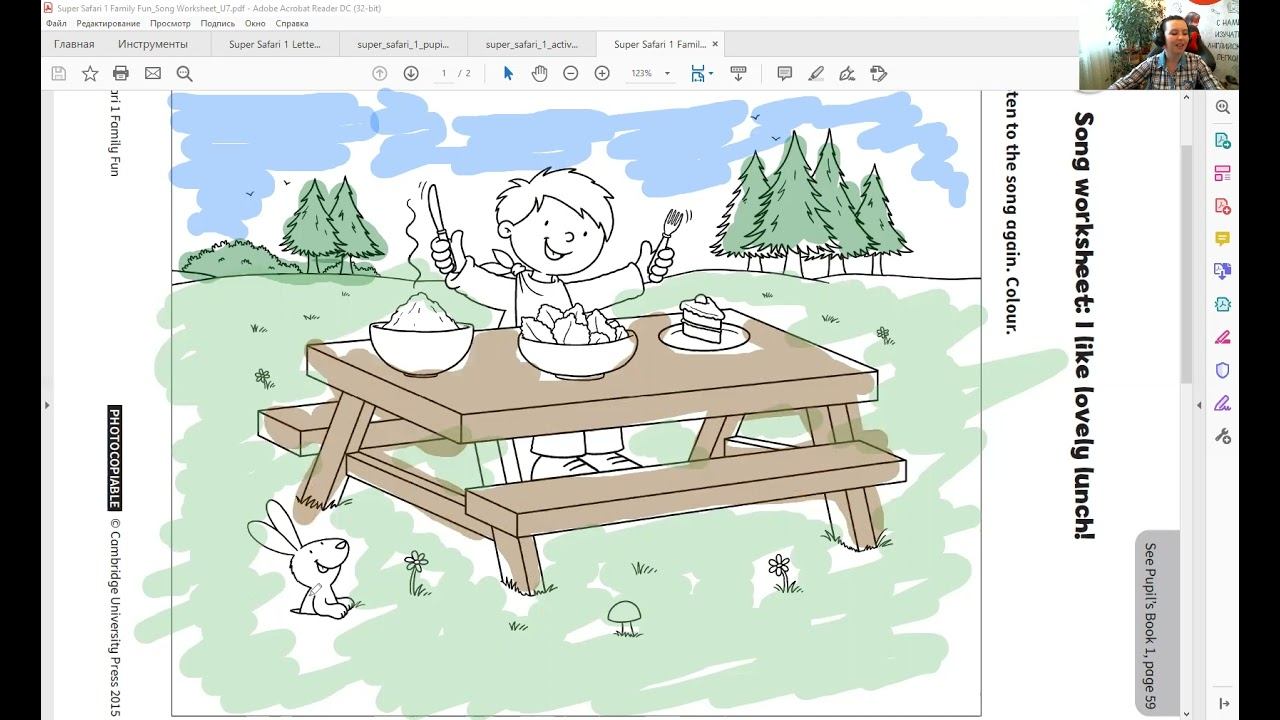Open the Справка menu
Image resolution: width=1280 pixels, height=720 pixels.
click(291, 23)
